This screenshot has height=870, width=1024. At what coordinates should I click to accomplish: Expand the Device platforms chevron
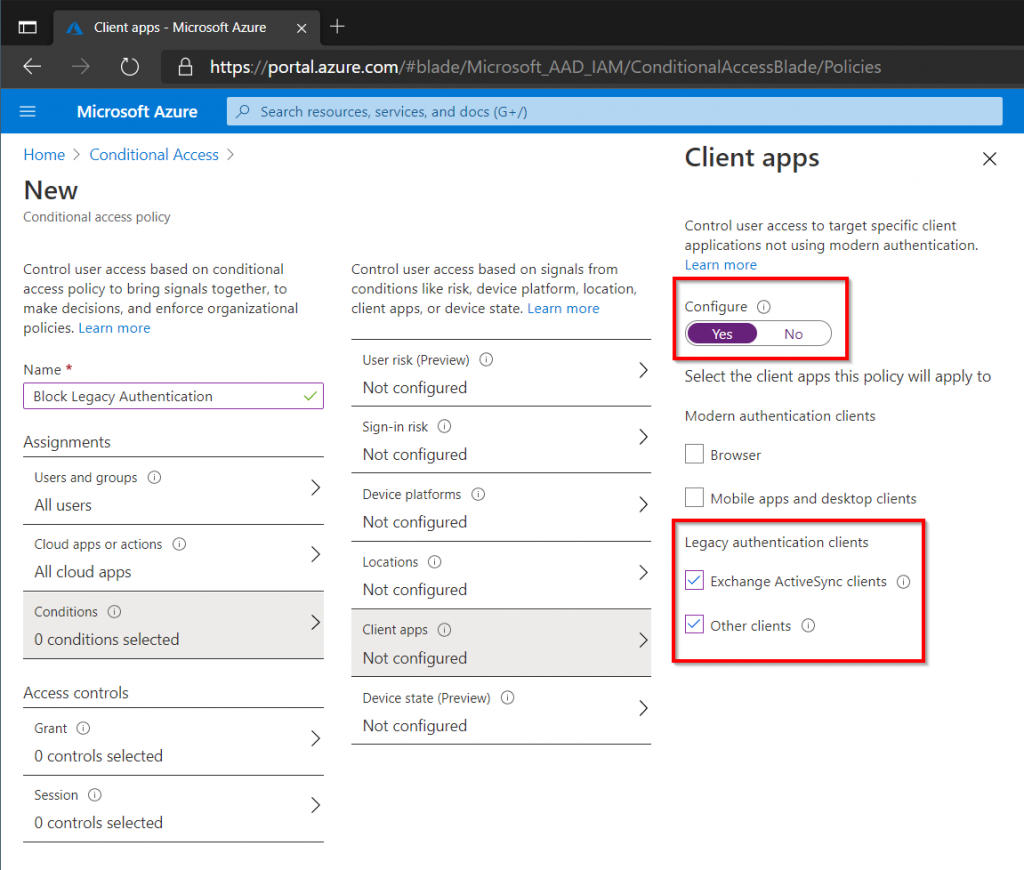pos(643,505)
